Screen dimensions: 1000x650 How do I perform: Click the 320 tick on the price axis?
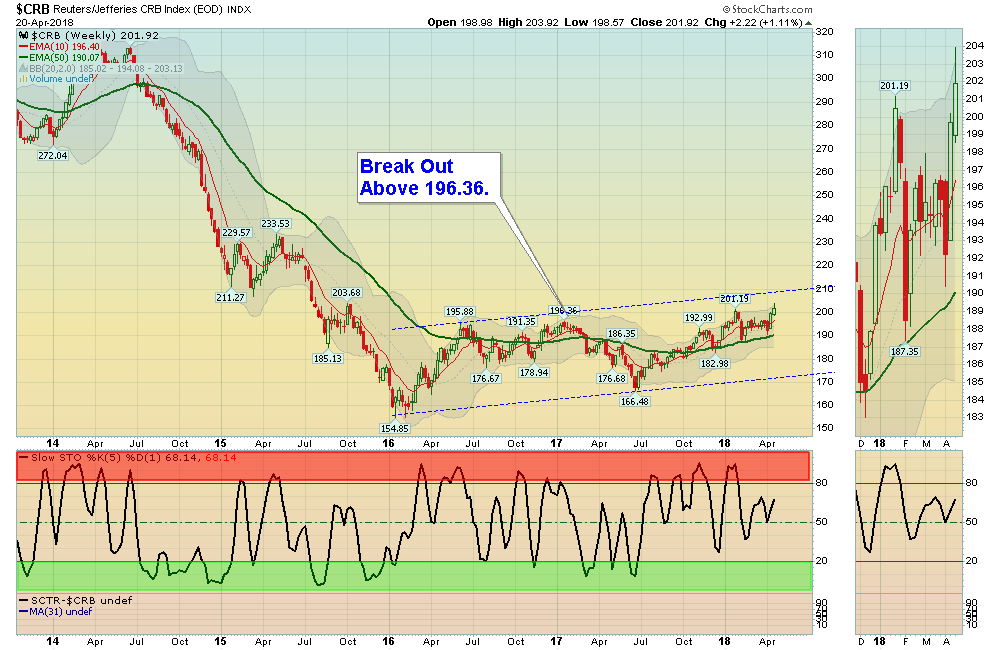point(825,31)
